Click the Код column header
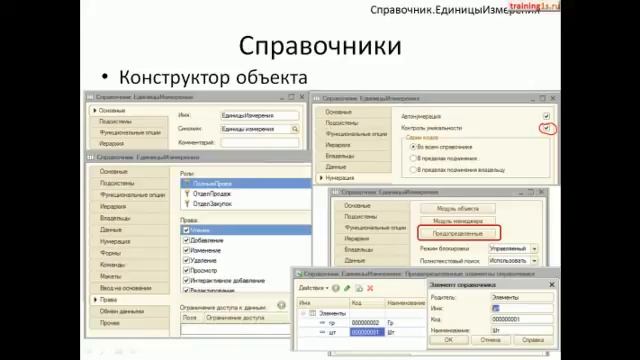The height and width of the screenshot is (360, 640). [367, 303]
